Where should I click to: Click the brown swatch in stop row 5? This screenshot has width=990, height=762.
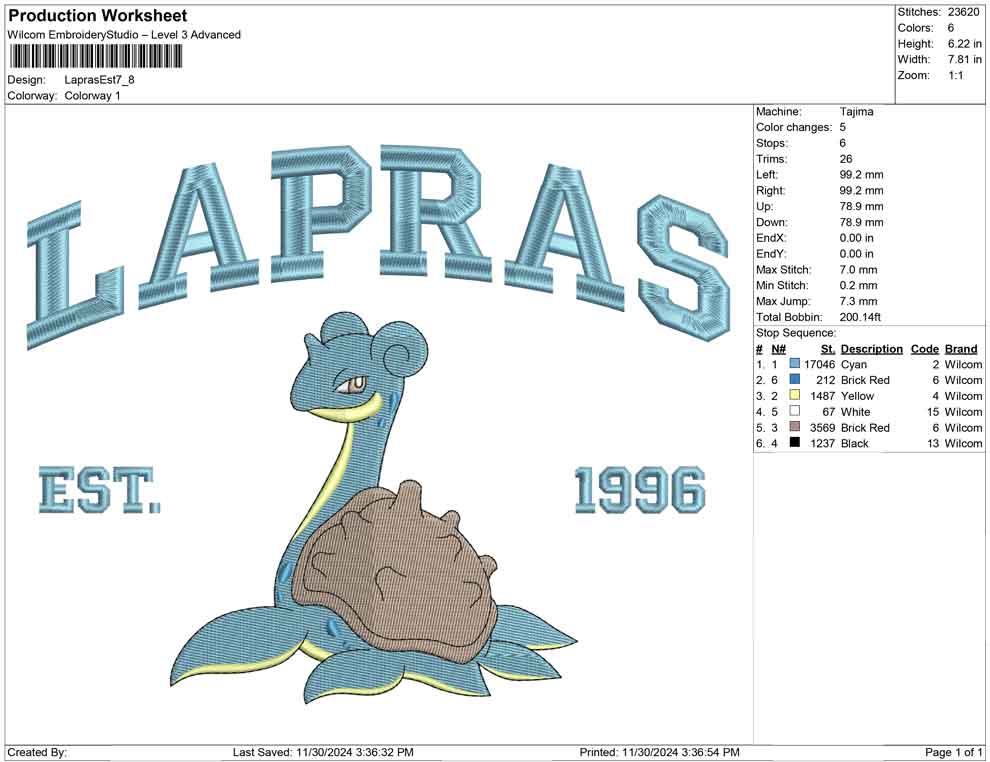pos(794,427)
